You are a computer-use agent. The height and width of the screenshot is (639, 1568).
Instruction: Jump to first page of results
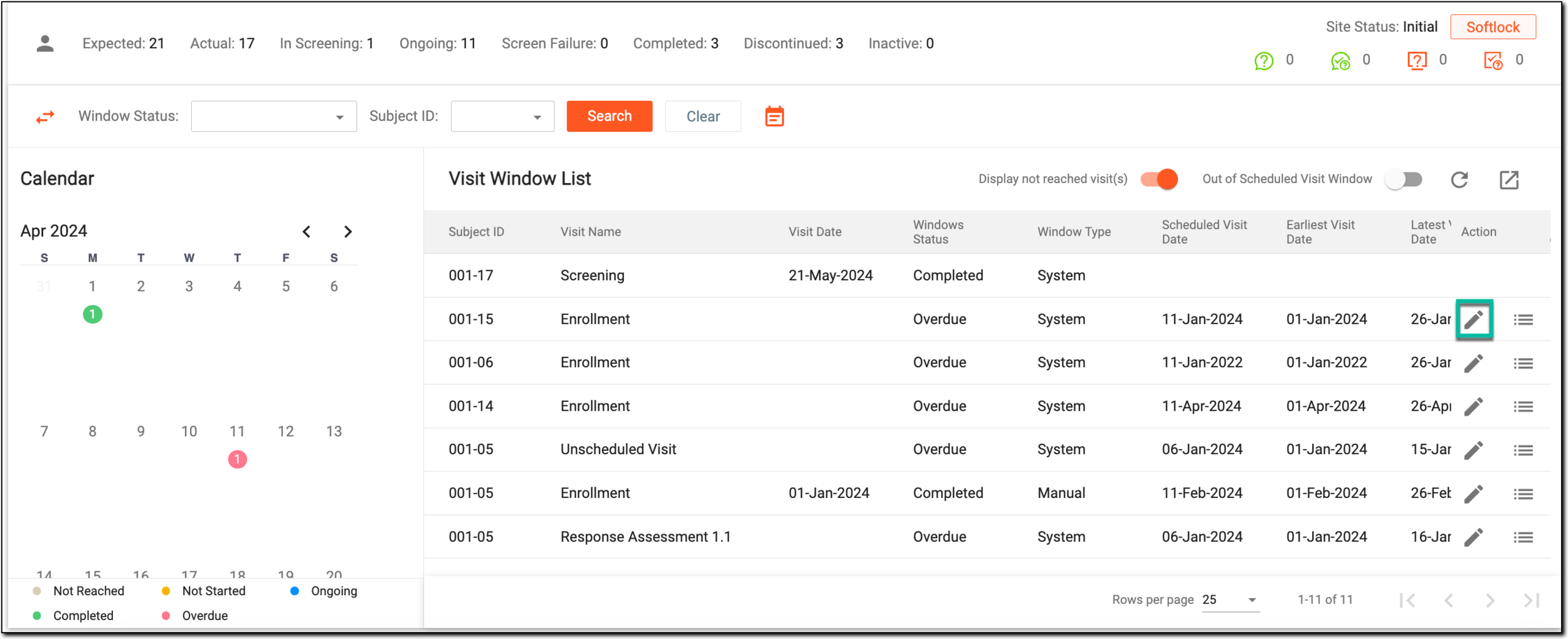(1407, 600)
